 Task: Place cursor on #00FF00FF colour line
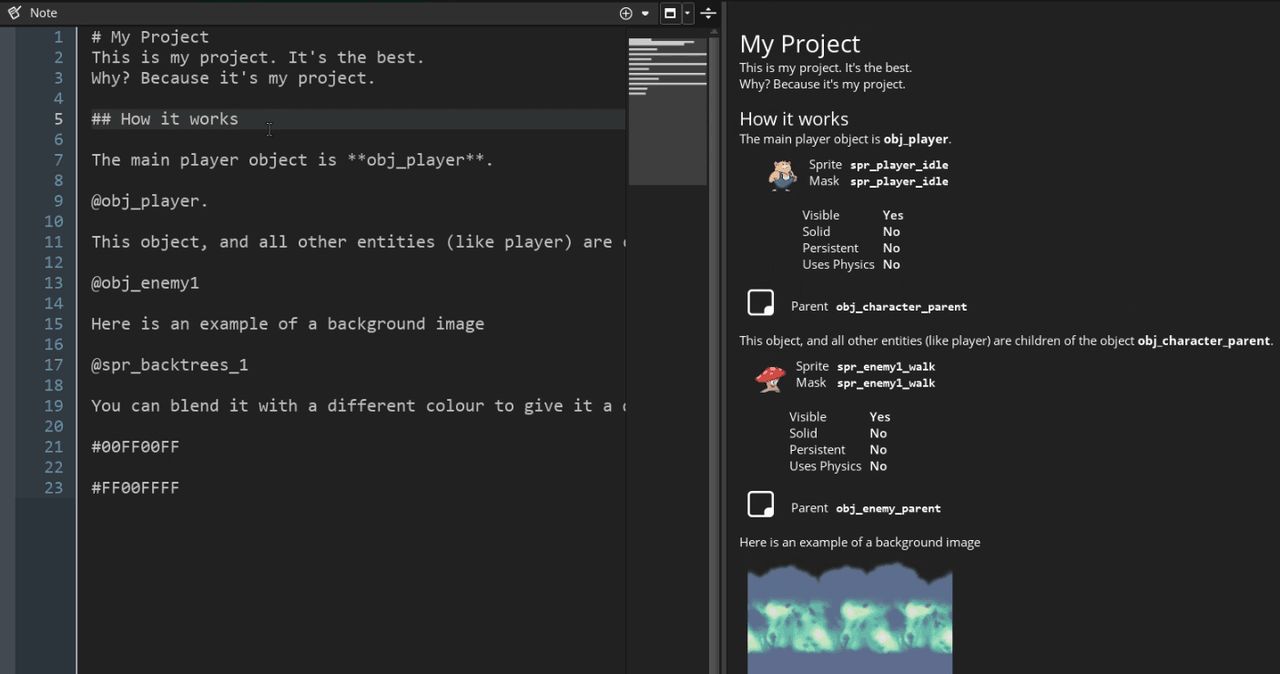tap(135, 447)
